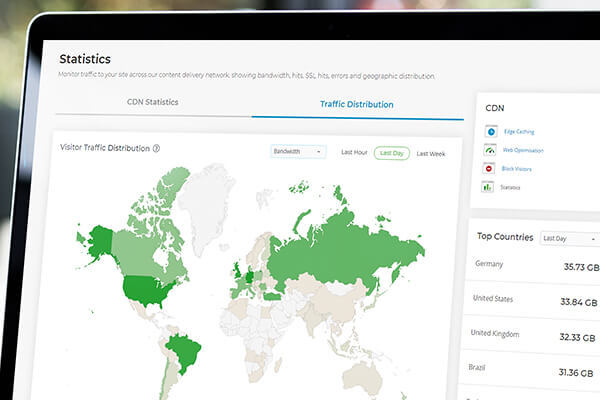Screen dimensions: 600x400
Task: Open the Edge Caching link
Action: coord(519,132)
